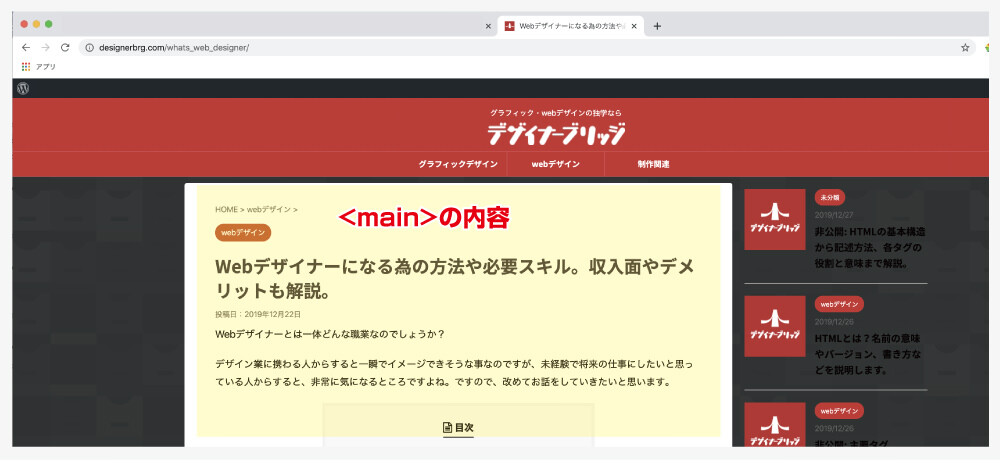This screenshot has height=466, width=1000.
Task: Reload the current page
Action: 65,47
